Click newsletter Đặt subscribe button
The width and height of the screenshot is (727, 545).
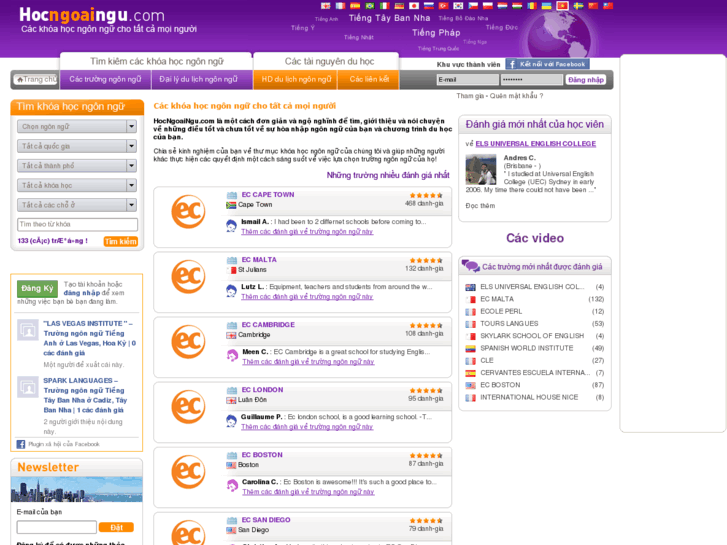pyautogui.click(x=116, y=527)
